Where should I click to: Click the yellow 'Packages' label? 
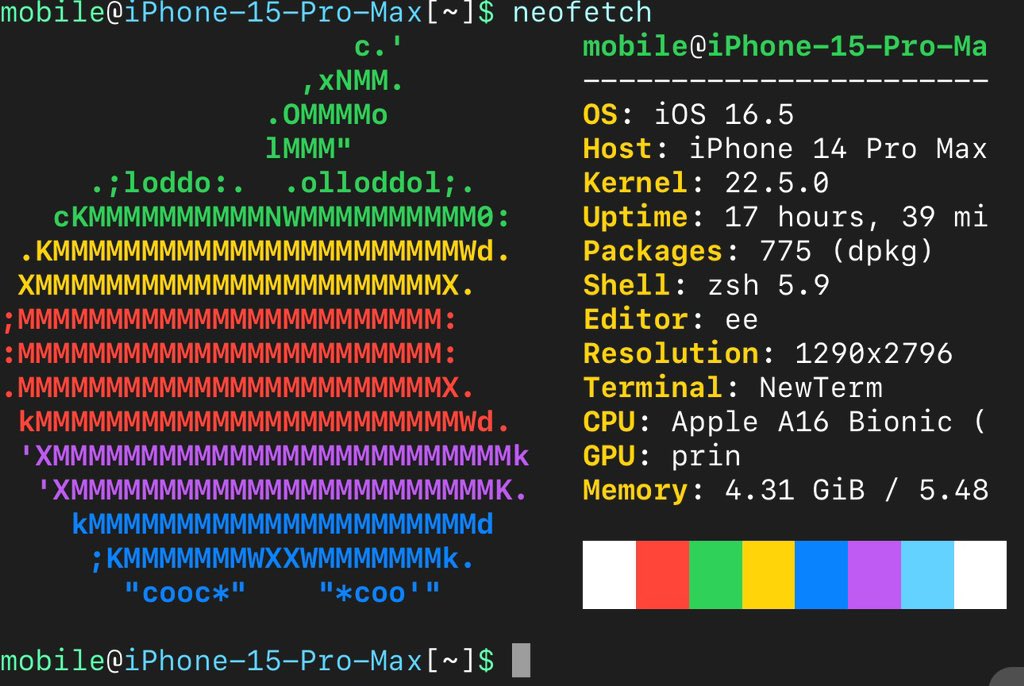(652, 252)
